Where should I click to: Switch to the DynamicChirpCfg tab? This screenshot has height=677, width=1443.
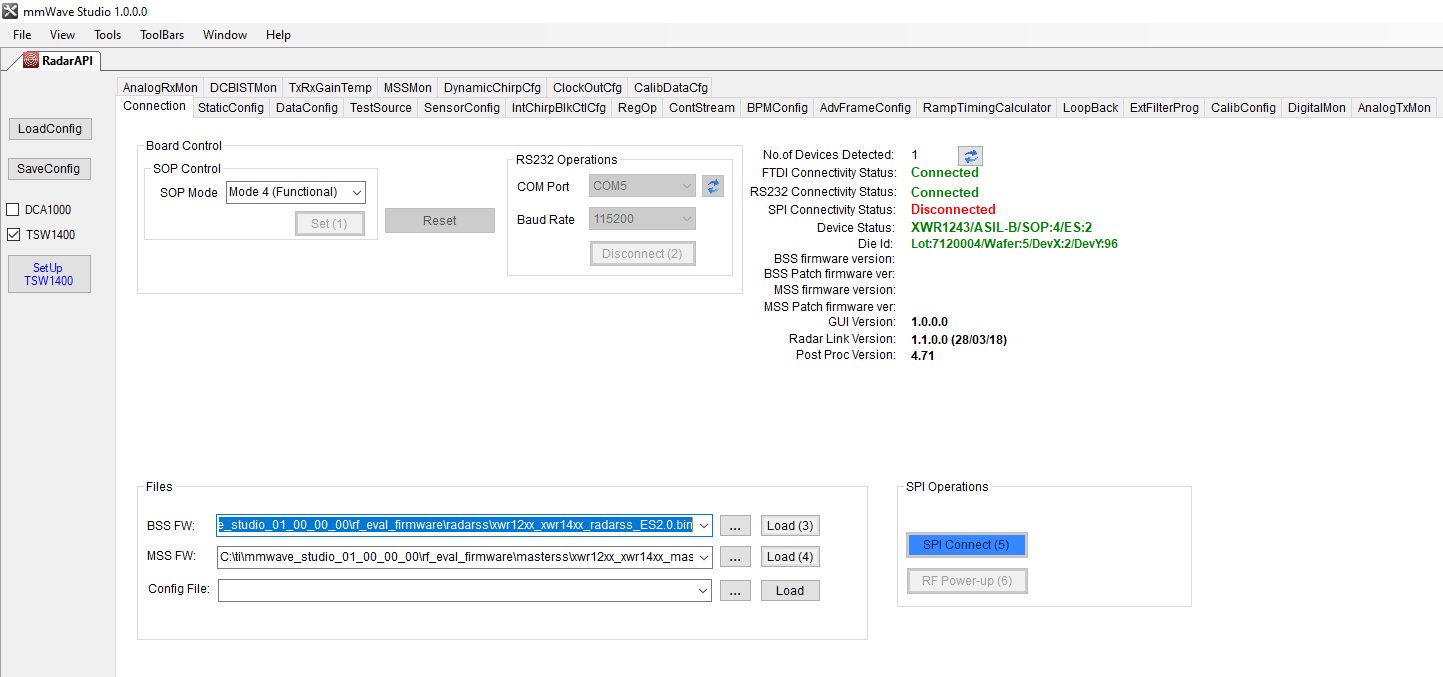point(492,88)
